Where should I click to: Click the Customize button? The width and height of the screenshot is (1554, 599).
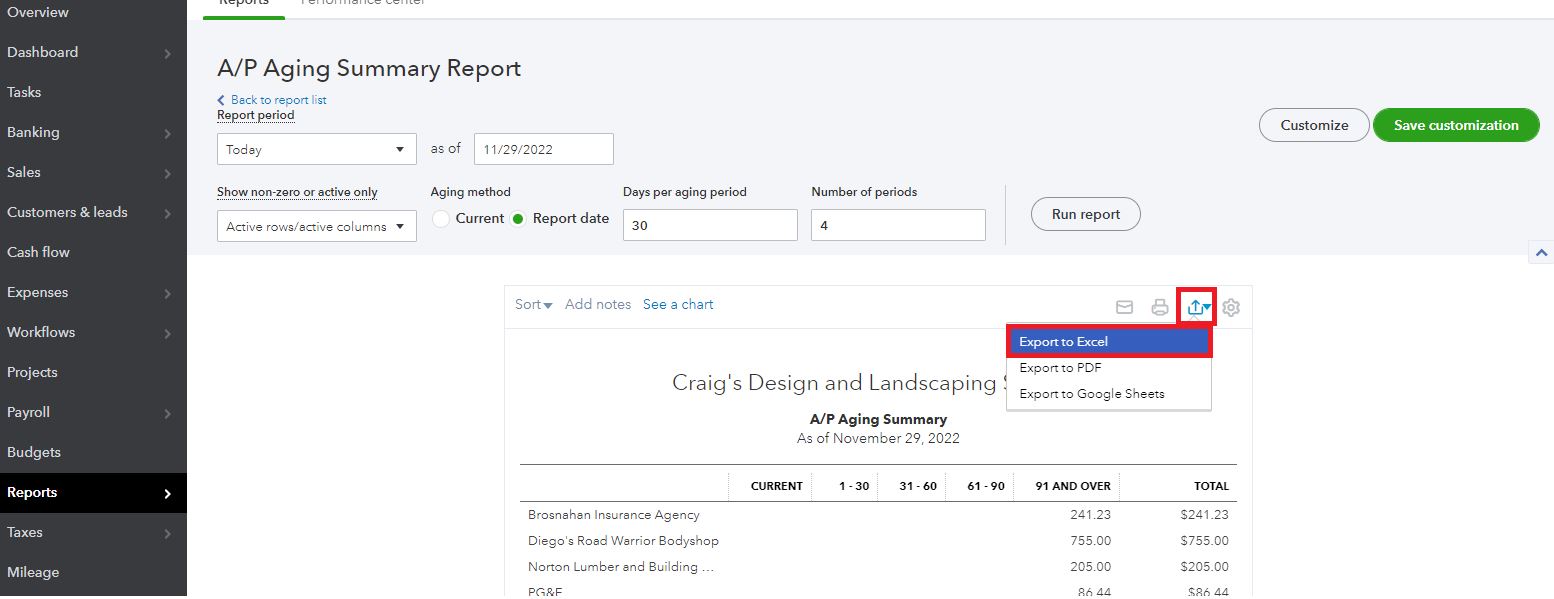(x=1313, y=125)
